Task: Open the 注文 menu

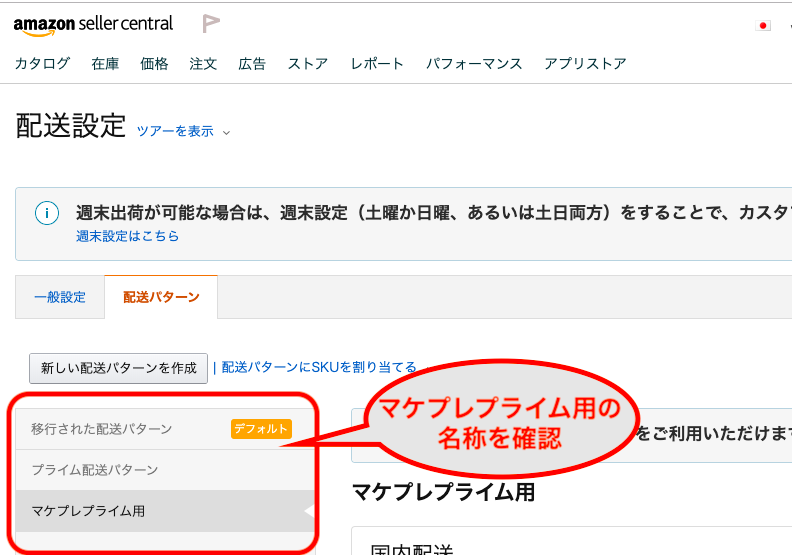Action: [203, 64]
